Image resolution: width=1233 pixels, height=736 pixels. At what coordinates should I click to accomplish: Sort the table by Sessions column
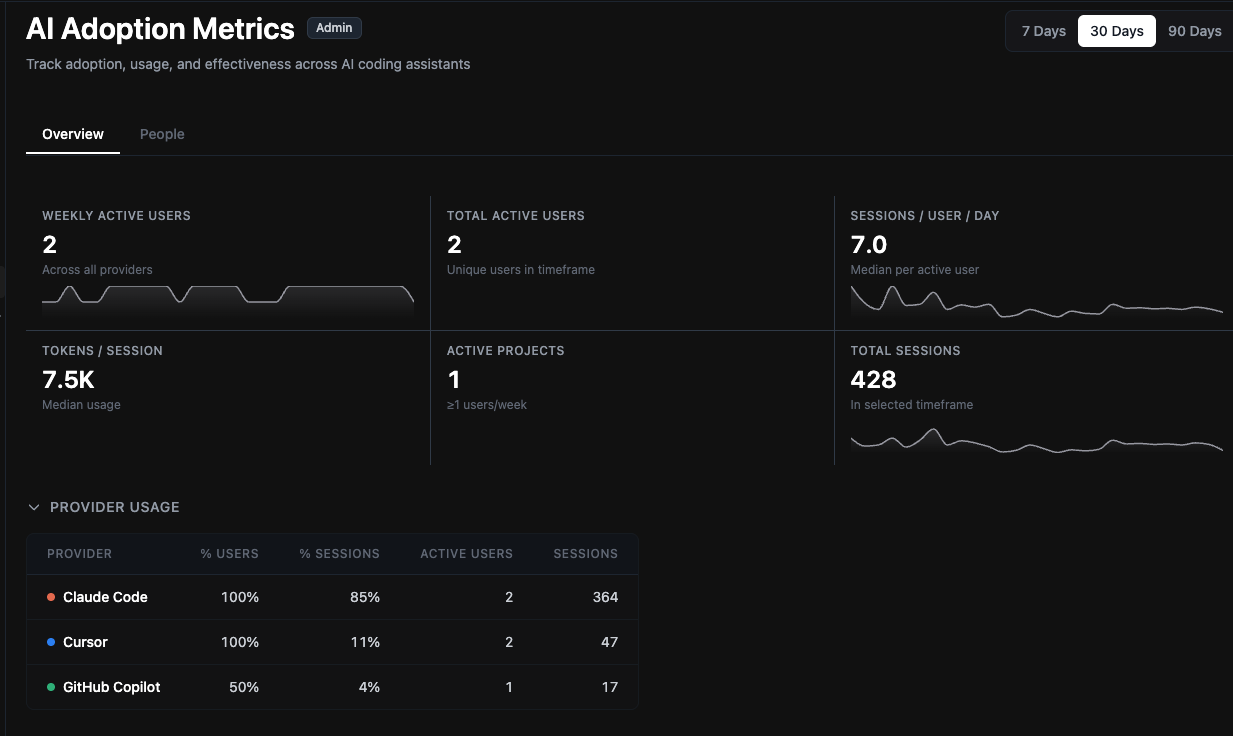pos(585,553)
